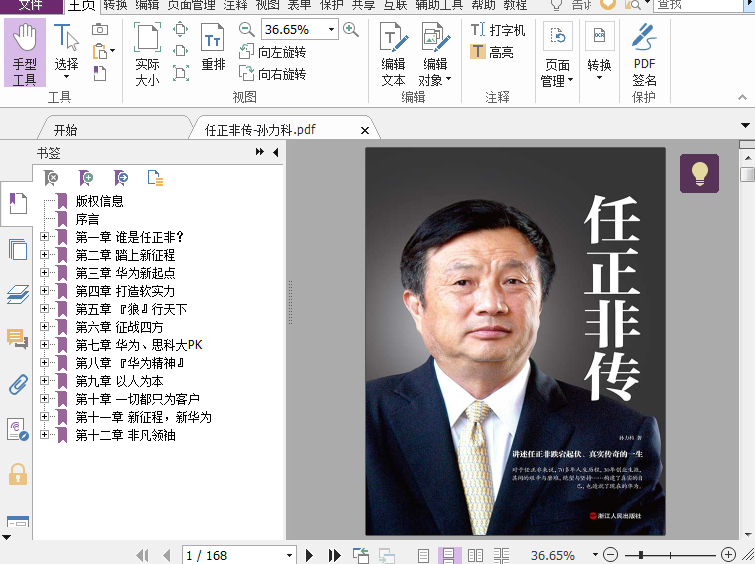
Task: Expand bookmark 第一章 谁是任正非?
Action: pos(44,236)
